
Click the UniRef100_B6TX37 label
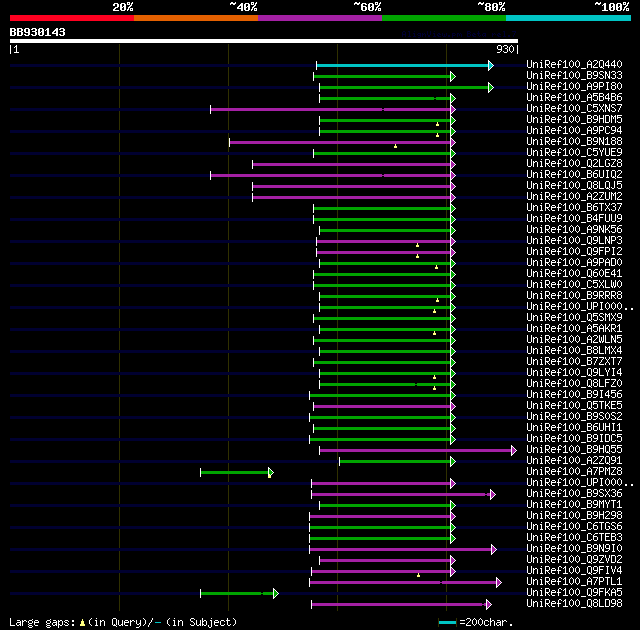click(574, 208)
